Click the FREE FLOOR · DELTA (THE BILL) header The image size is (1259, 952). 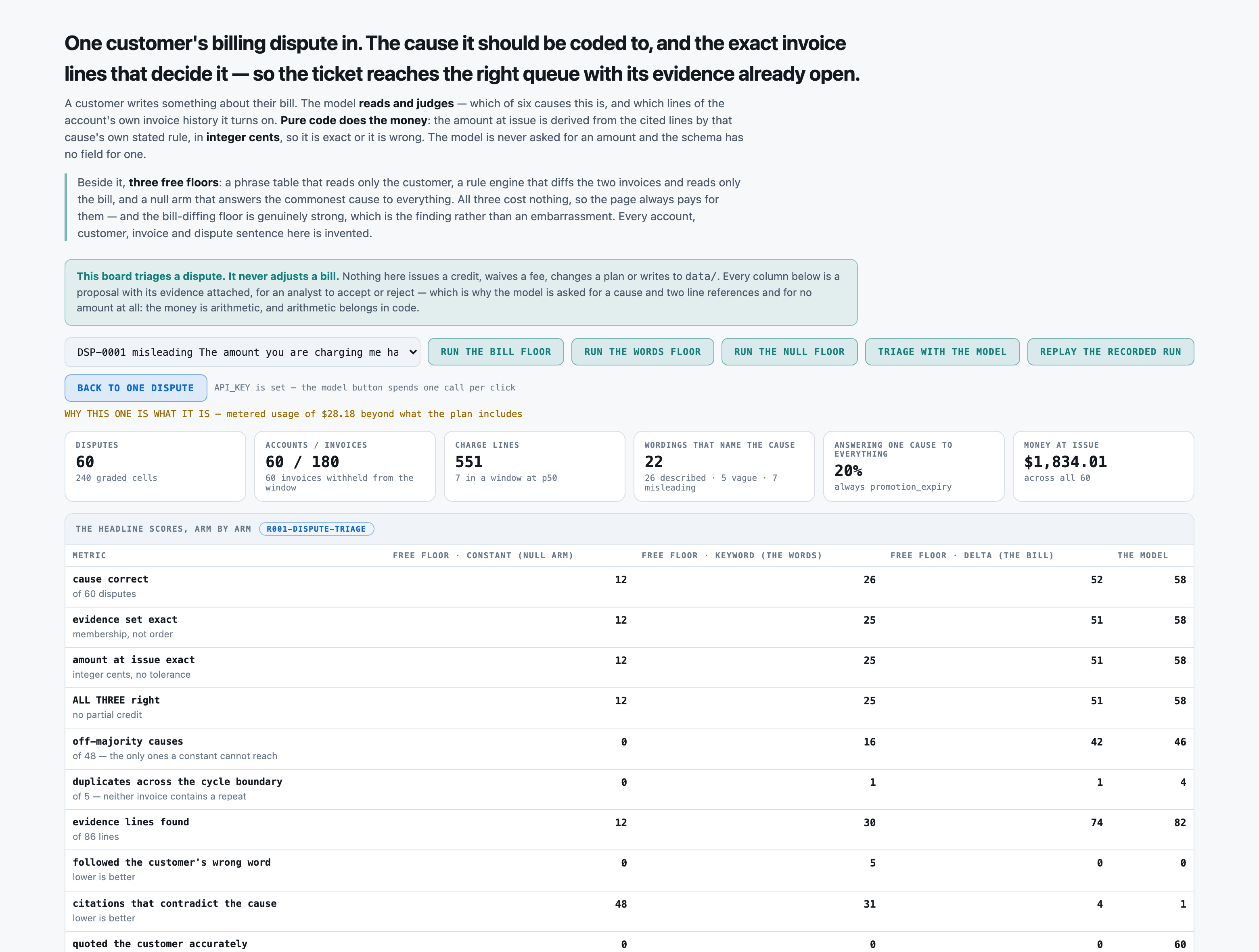click(x=972, y=555)
